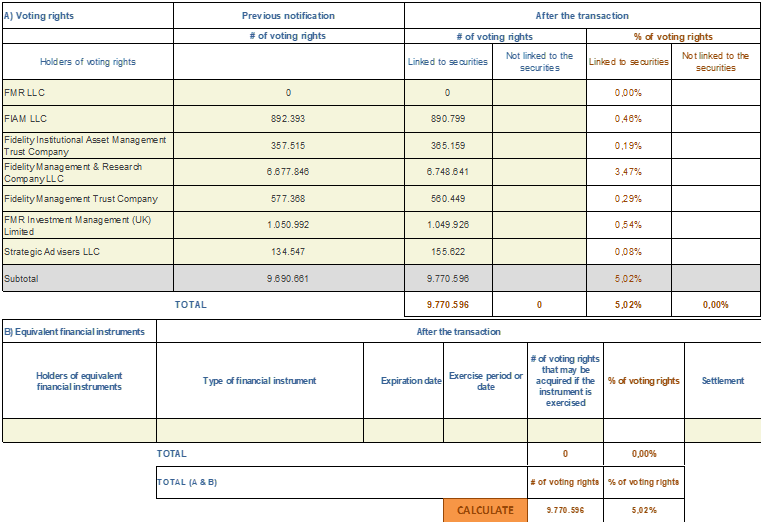This screenshot has height=531, width=763.
Task: Click the Subtotal 5,02% cell
Action: click(628, 279)
